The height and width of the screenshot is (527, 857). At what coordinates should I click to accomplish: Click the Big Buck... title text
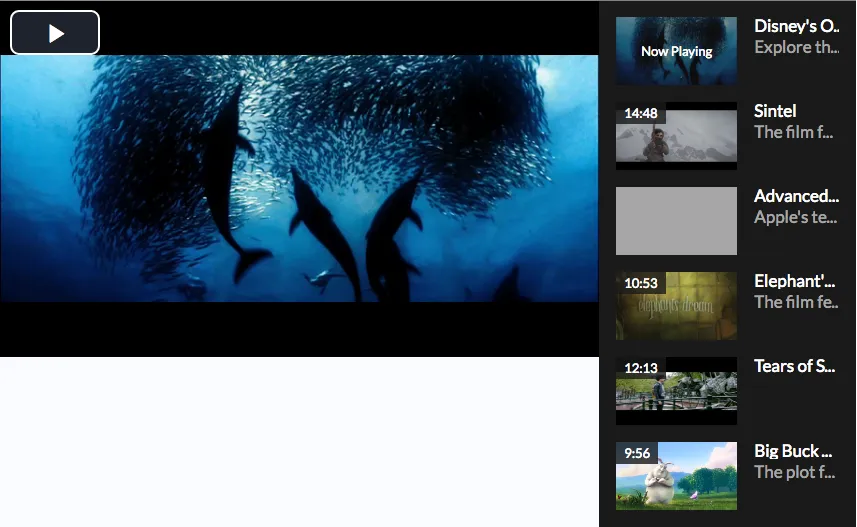794,451
